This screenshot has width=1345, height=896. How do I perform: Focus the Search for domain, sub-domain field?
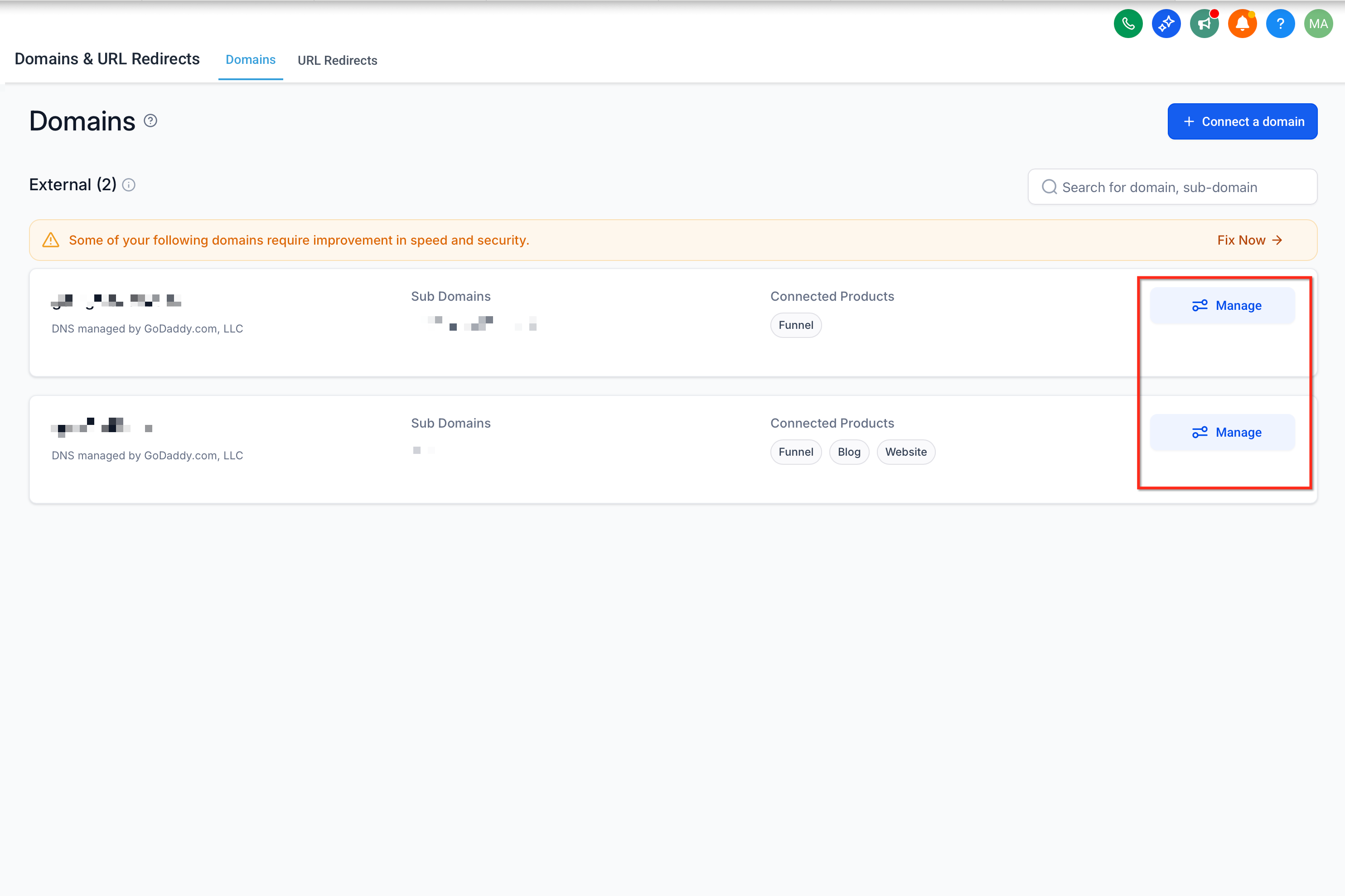[1172, 187]
